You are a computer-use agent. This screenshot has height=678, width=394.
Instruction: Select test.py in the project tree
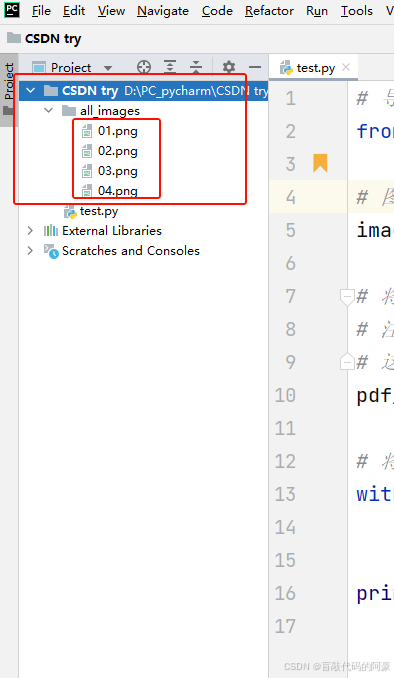[x=99, y=211]
